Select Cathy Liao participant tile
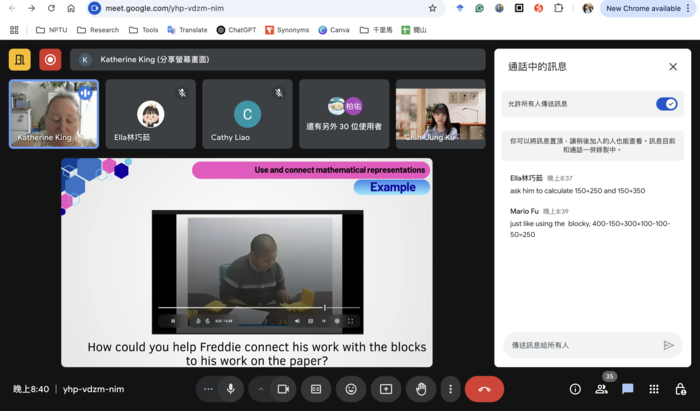The image size is (700, 411). (247, 114)
